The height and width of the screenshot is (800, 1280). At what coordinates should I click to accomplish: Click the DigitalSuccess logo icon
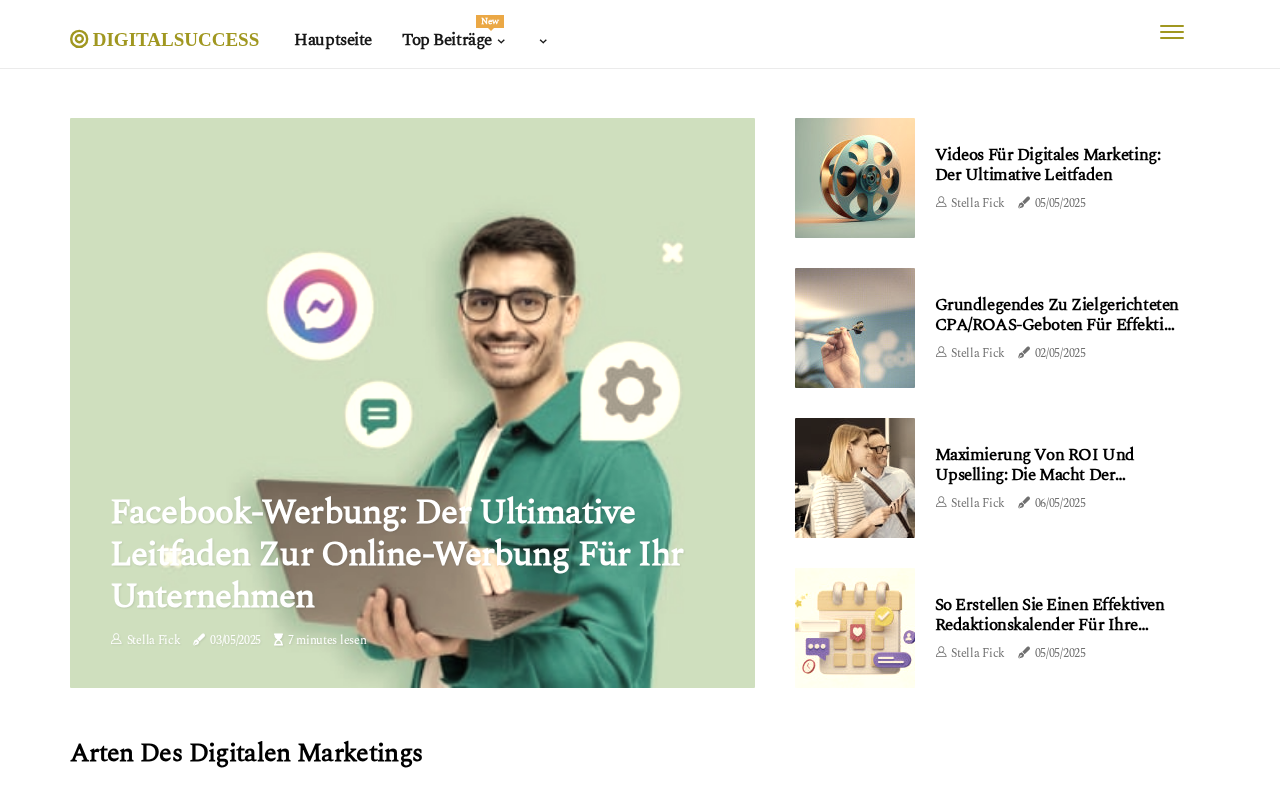coord(79,39)
